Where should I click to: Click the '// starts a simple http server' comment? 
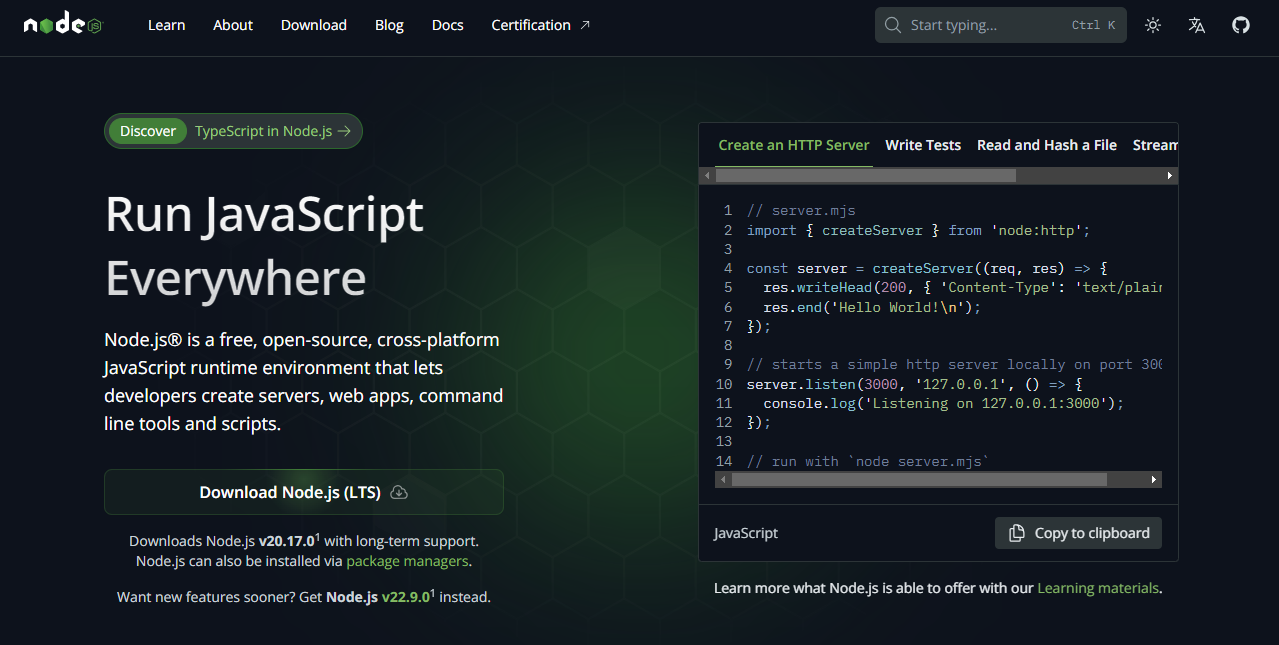coord(954,365)
